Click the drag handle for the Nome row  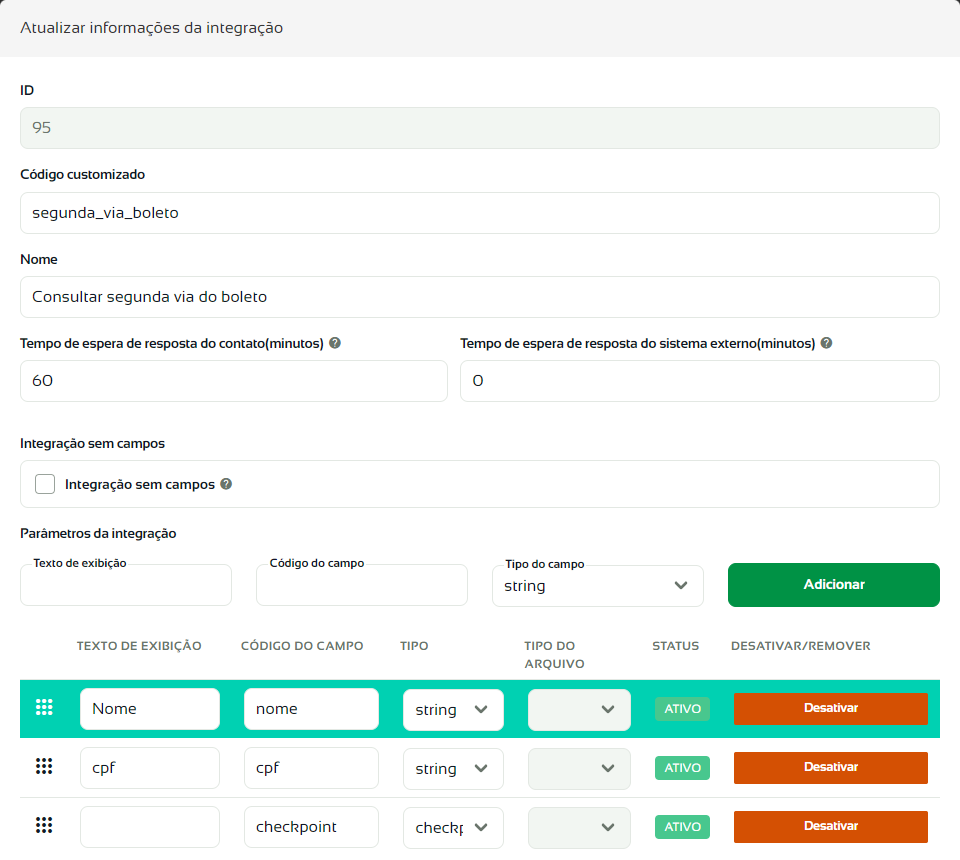44,708
